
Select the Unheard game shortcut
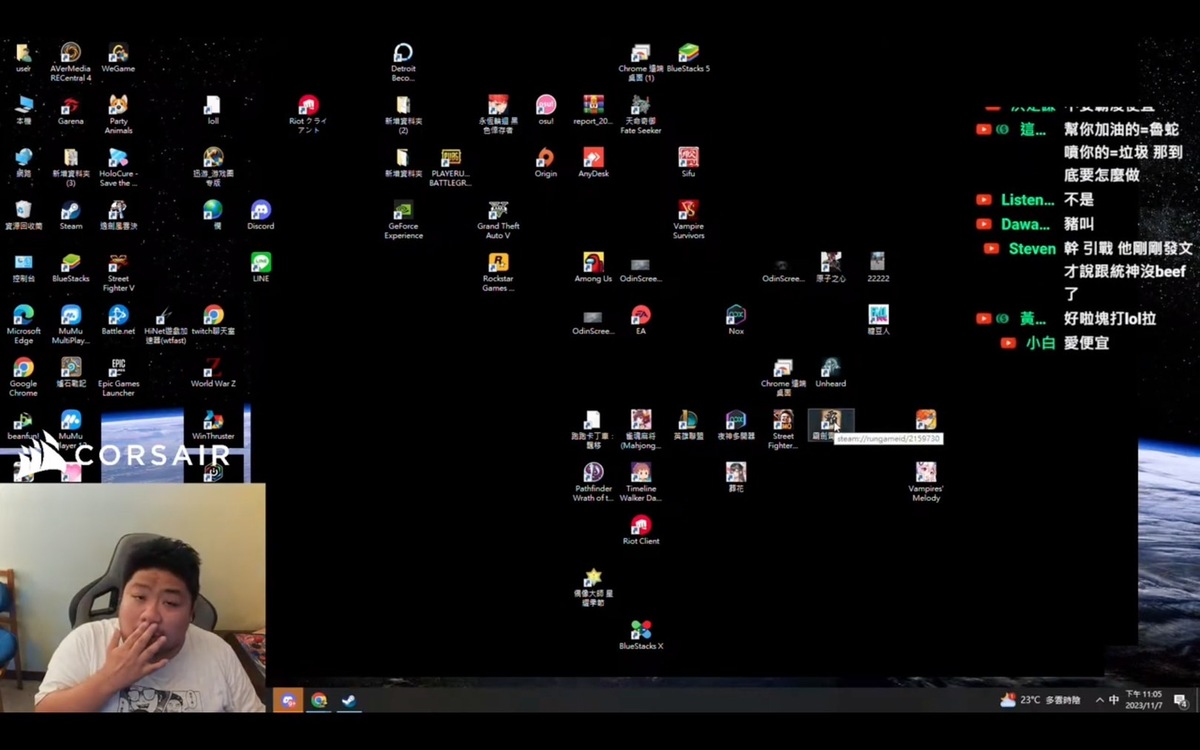[x=830, y=372]
